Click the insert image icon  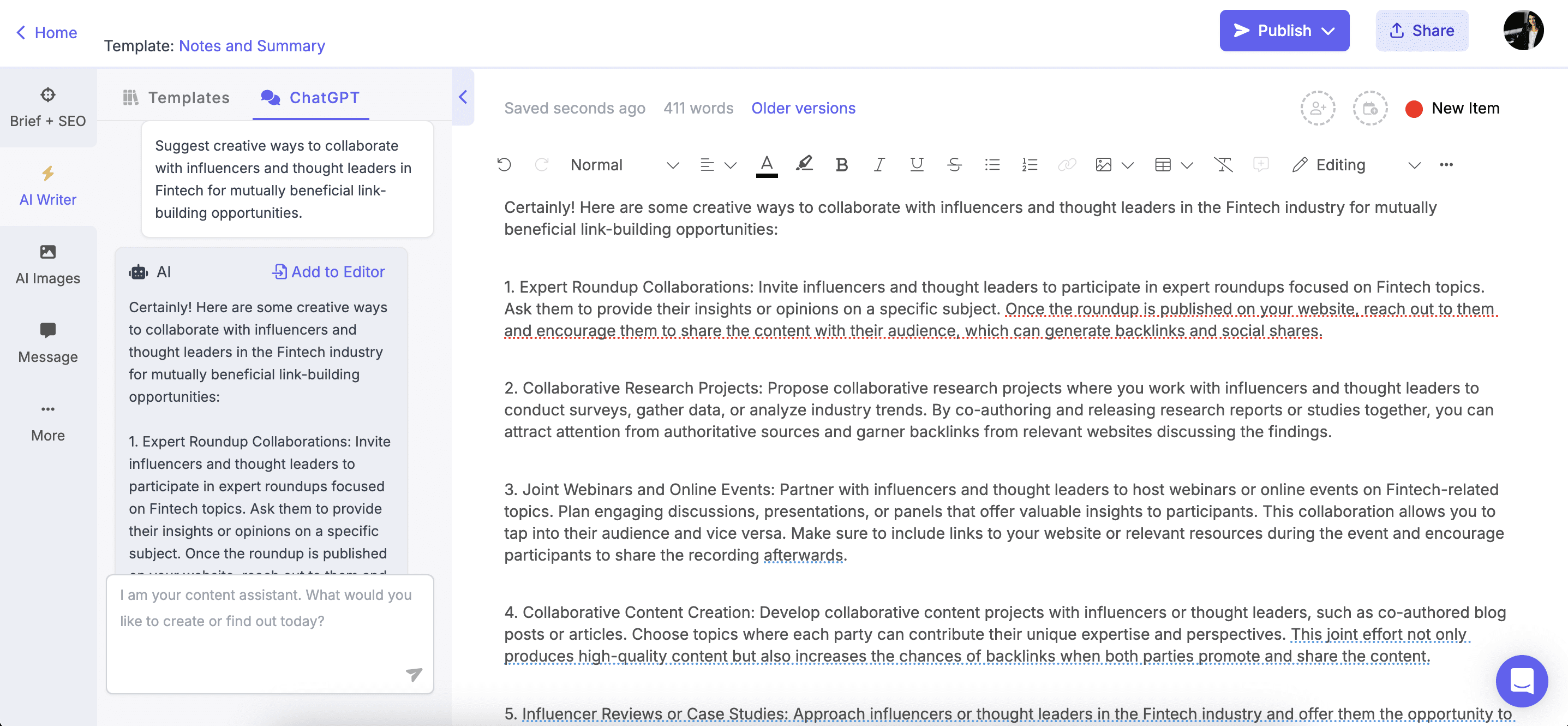tap(1103, 165)
